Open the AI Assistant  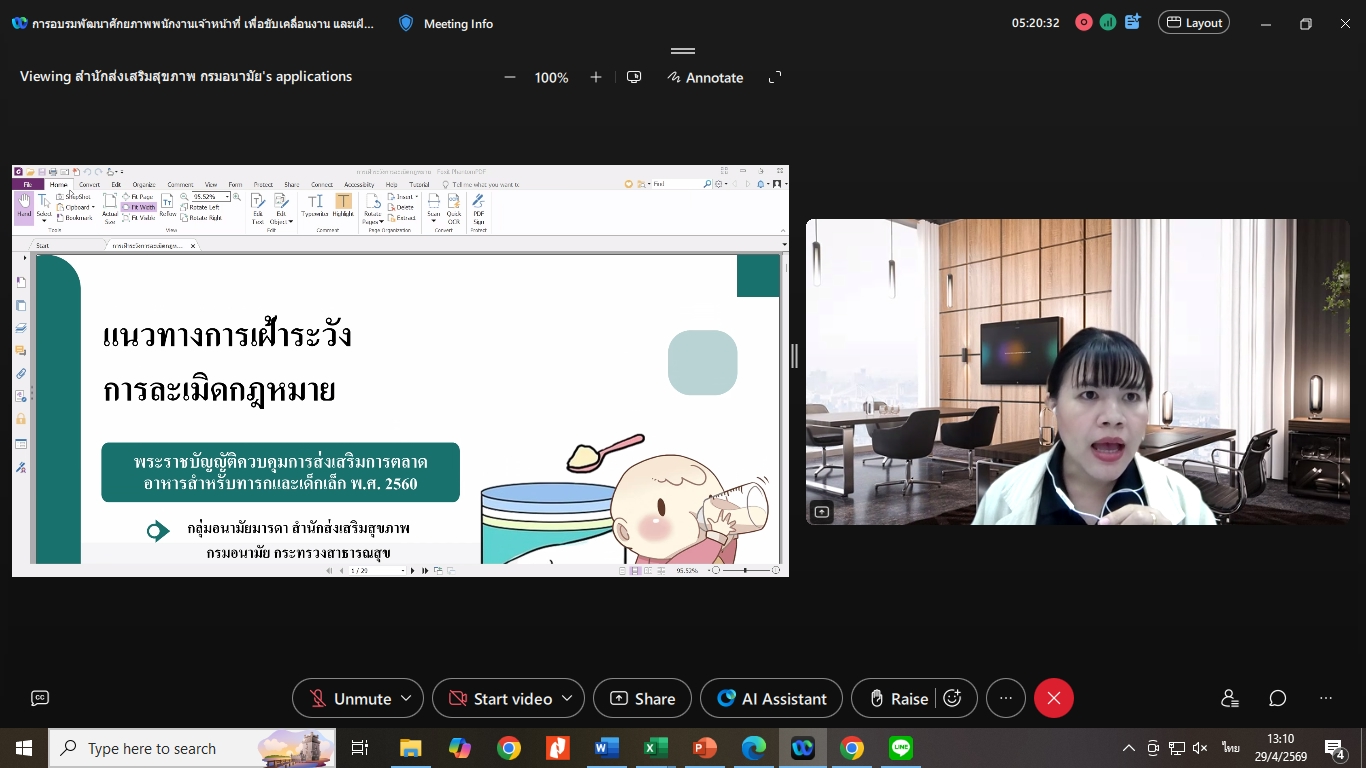771,698
